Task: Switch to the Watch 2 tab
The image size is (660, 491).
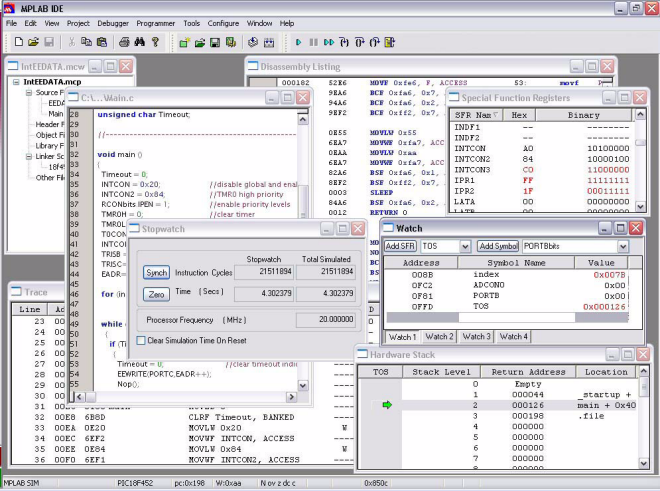Action: [439, 336]
